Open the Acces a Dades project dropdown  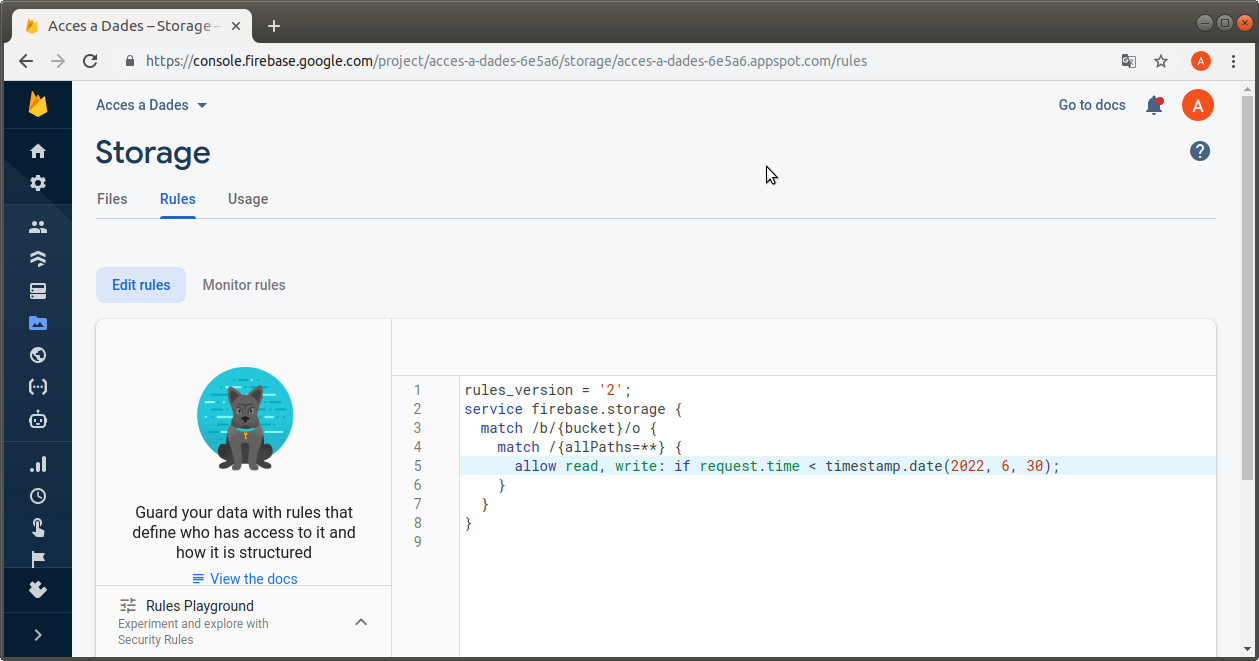coord(152,105)
